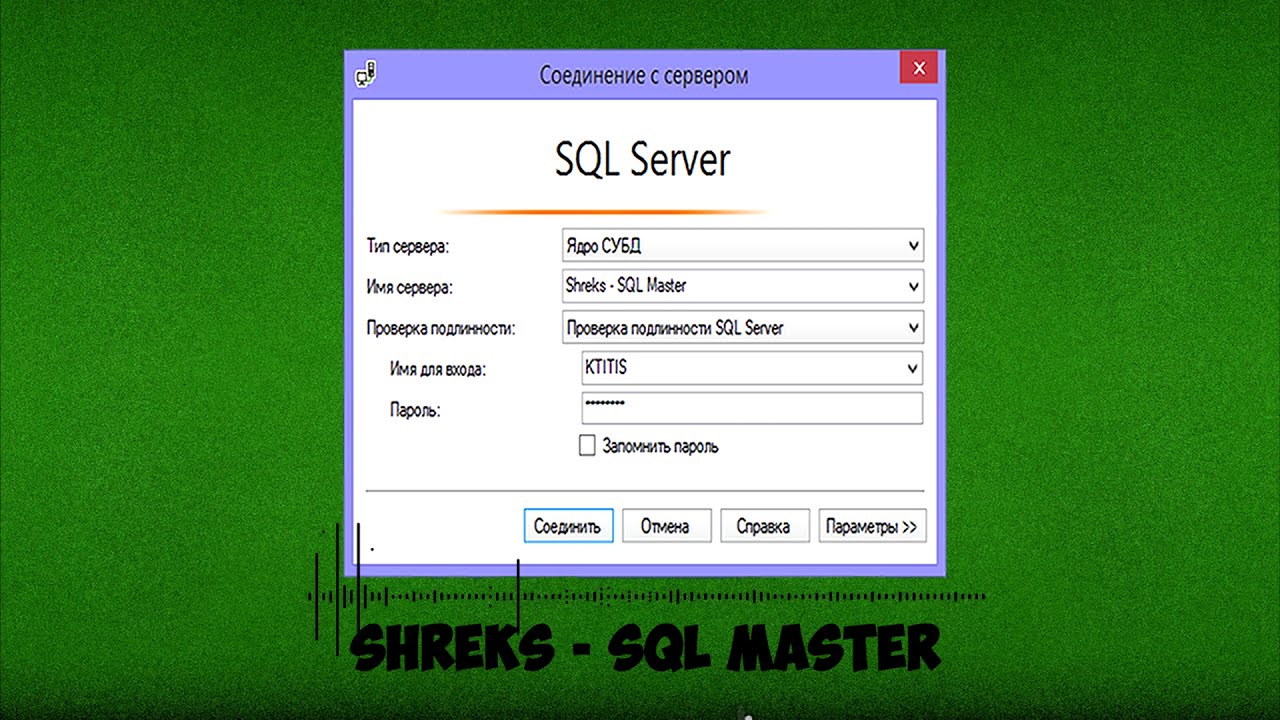Enable the Запомнить пароль checkbox
This screenshot has width=1280, height=720.
click(588, 445)
